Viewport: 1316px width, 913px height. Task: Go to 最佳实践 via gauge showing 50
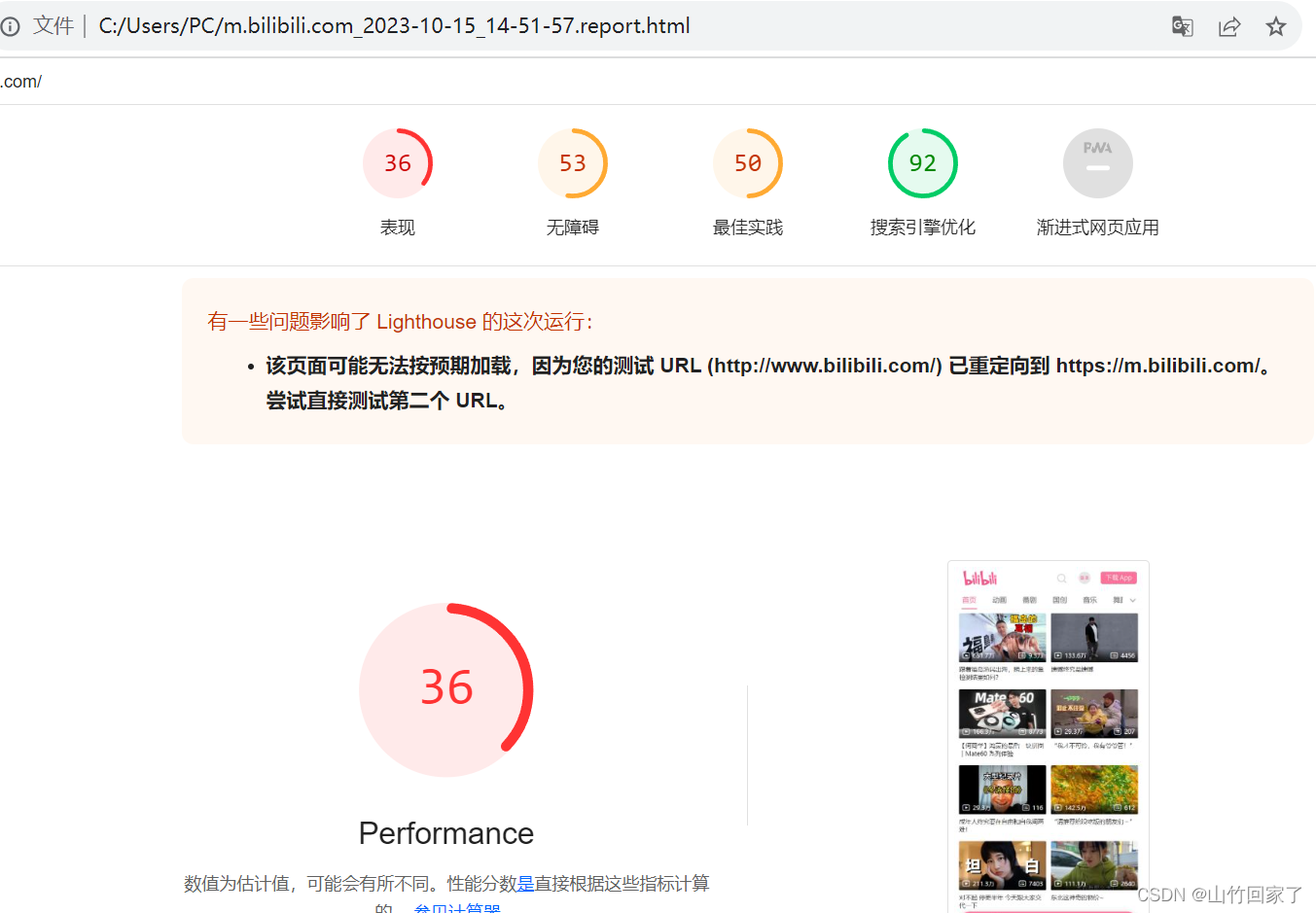tap(748, 163)
